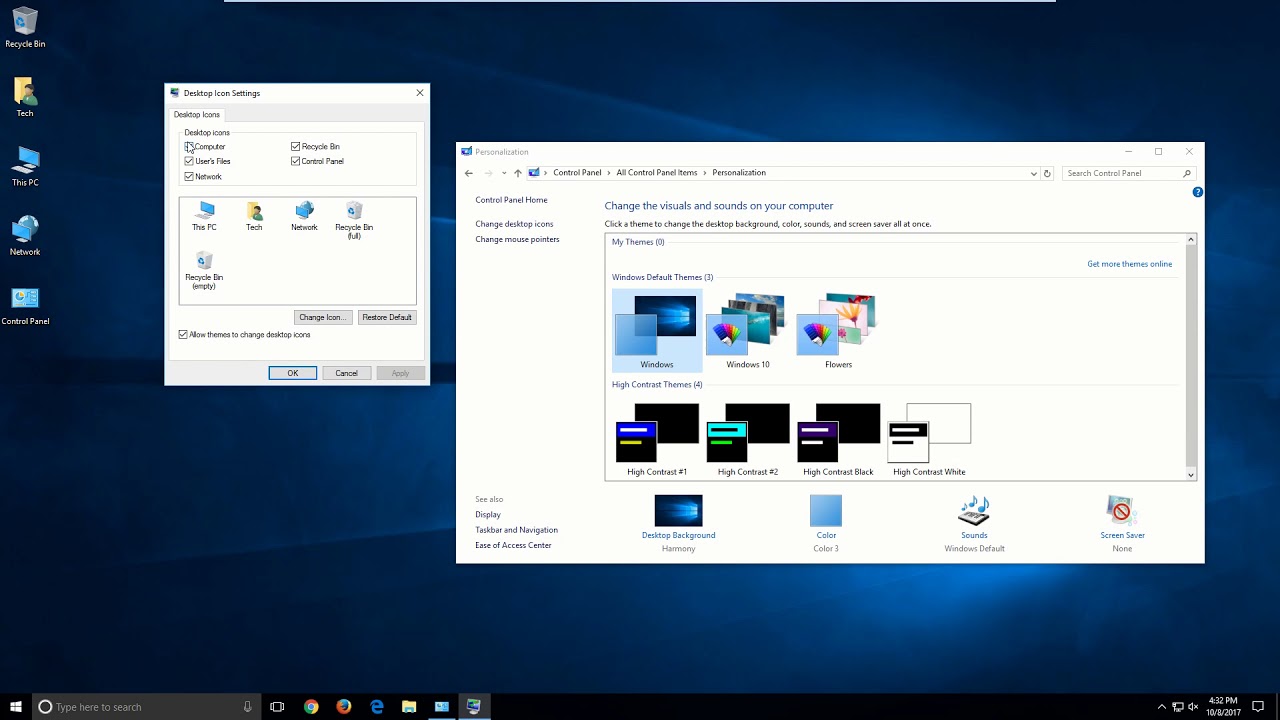Switch to the Desktop Icons tab
1280x720 pixels.
coord(196,114)
